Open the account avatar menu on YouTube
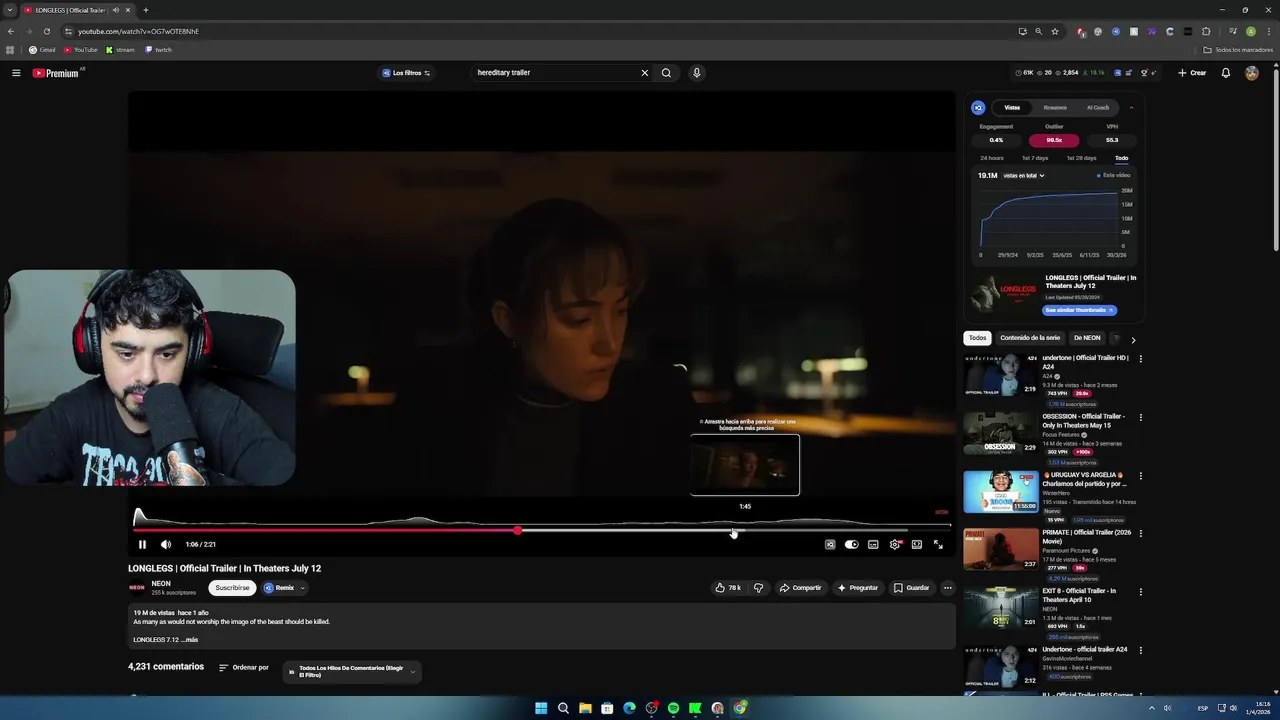The height and width of the screenshot is (720, 1280). point(1251,73)
